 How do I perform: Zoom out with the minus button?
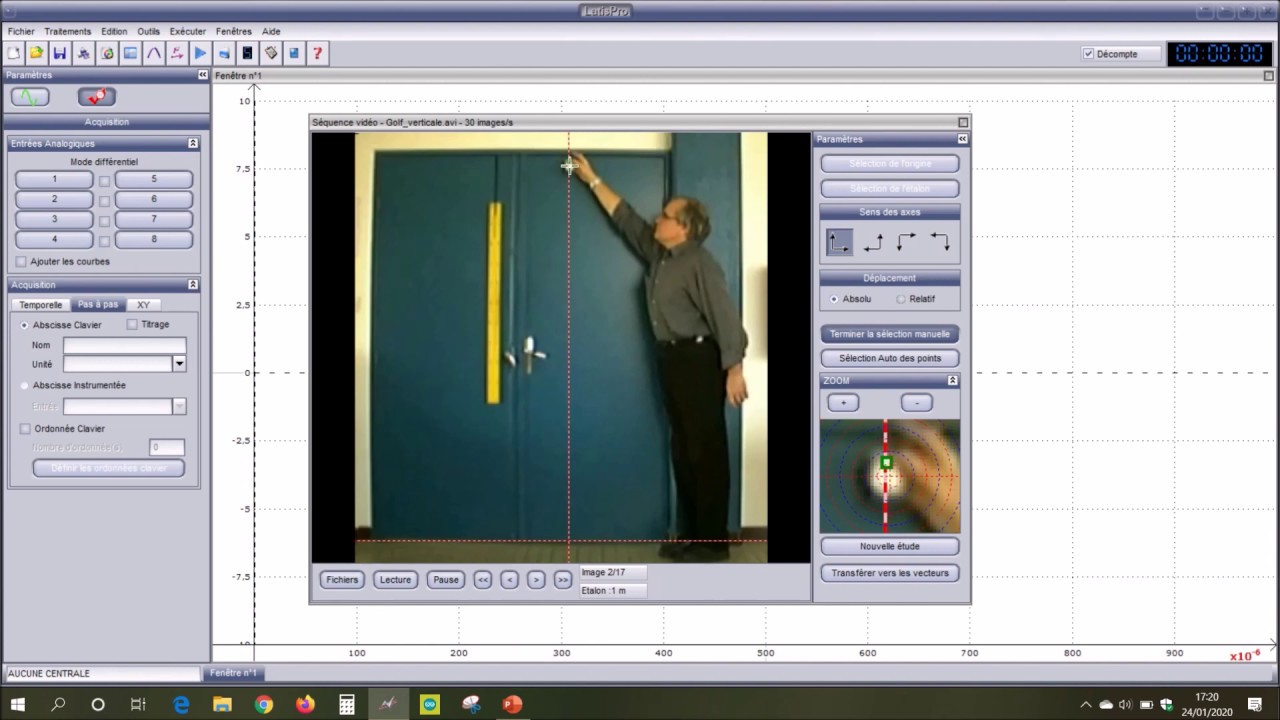(917, 402)
